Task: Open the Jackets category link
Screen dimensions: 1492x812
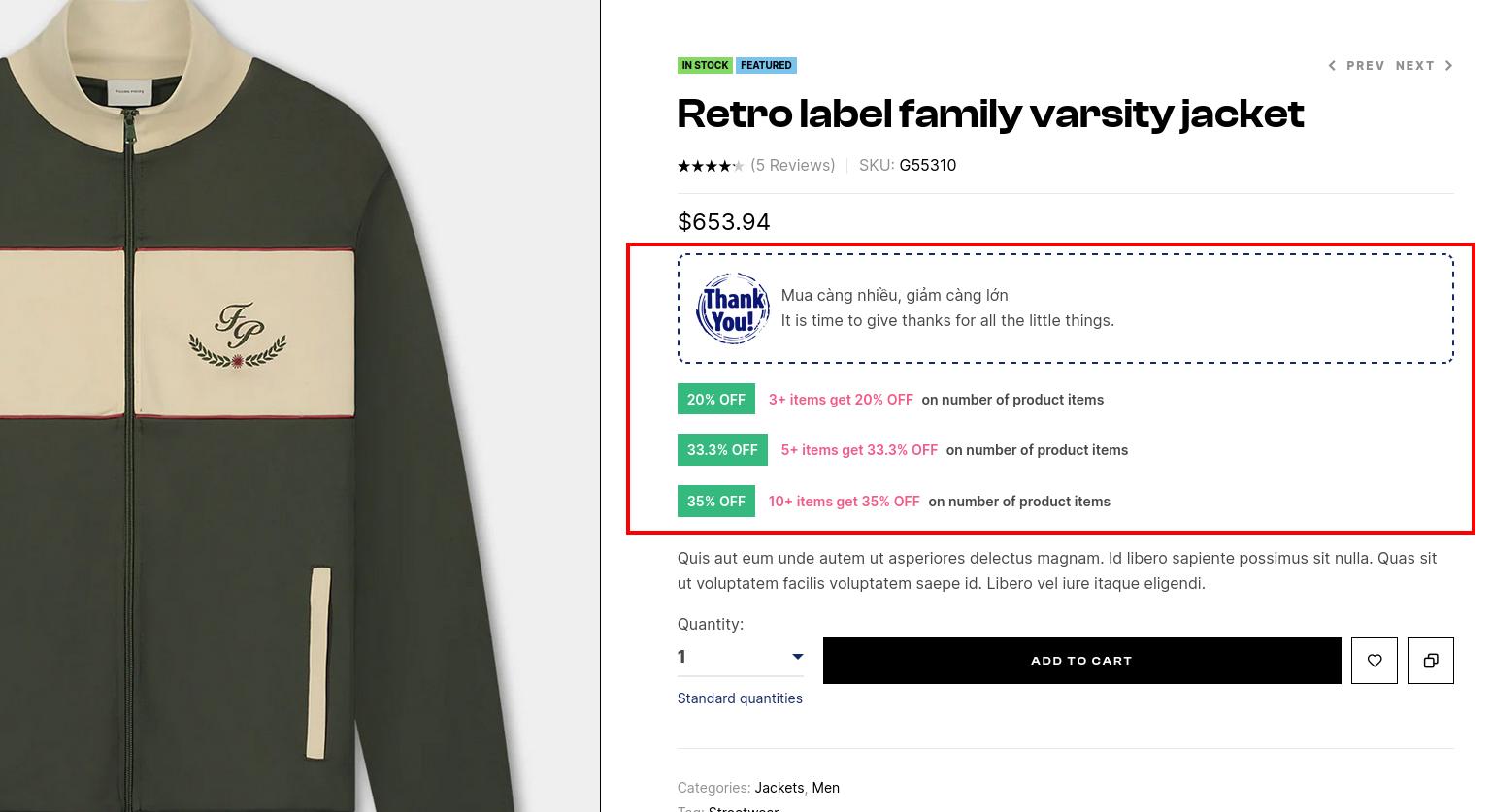Action: click(779, 788)
